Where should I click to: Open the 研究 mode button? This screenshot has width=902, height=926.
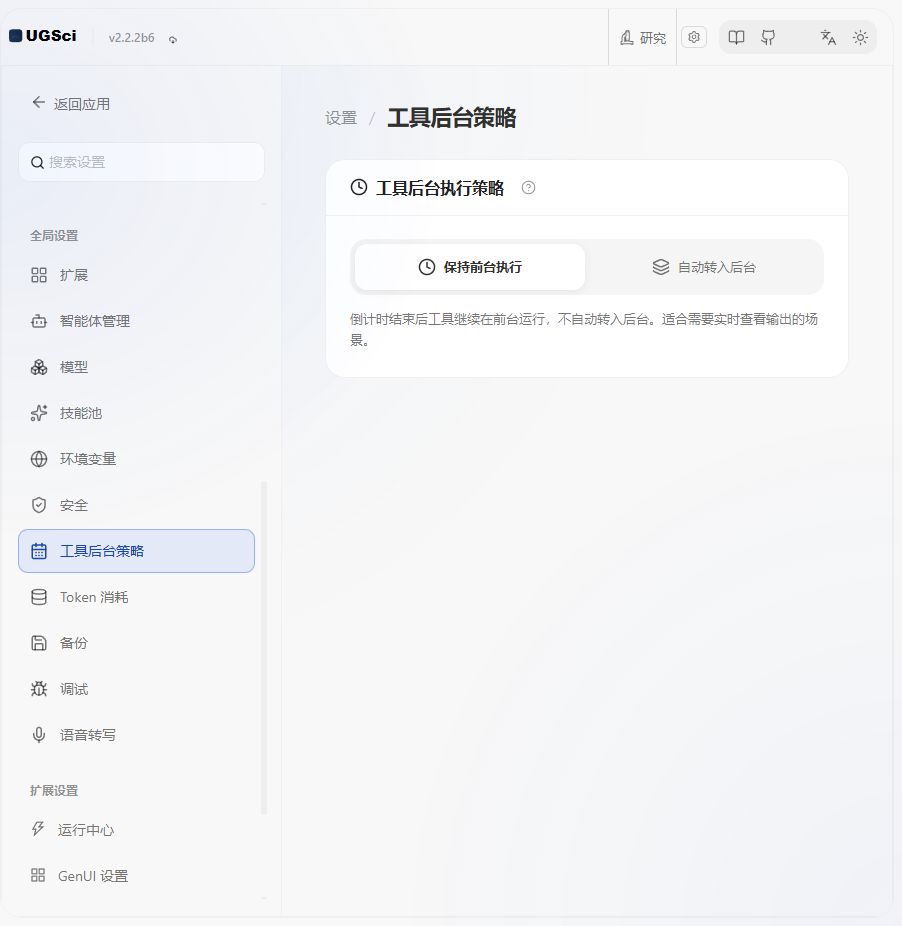643,38
